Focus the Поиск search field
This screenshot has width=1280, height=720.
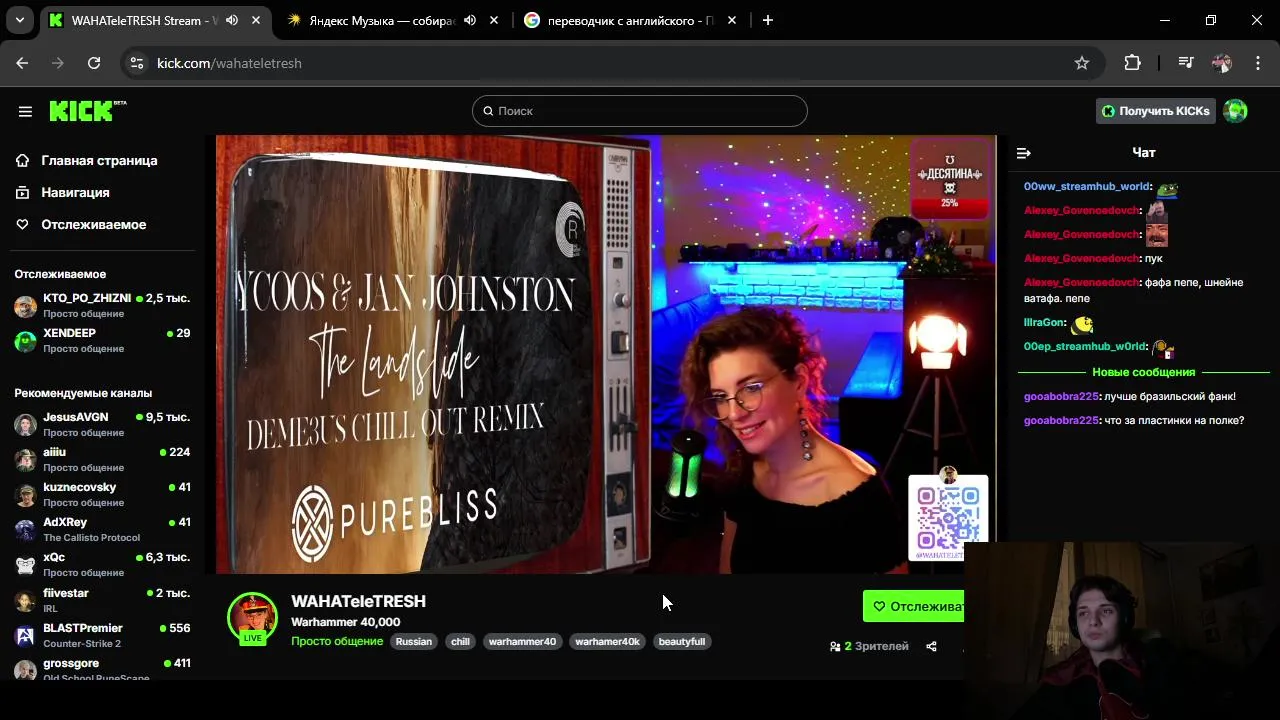point(640,111)
